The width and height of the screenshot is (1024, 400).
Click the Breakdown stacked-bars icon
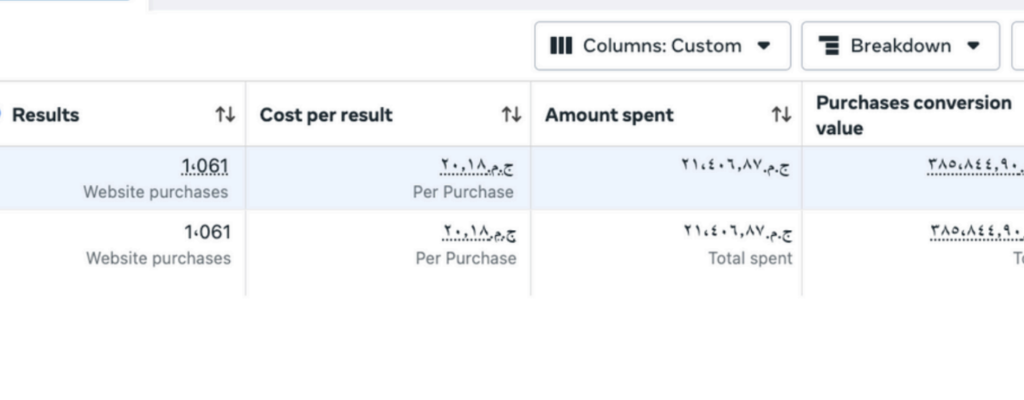coord(828,46)
